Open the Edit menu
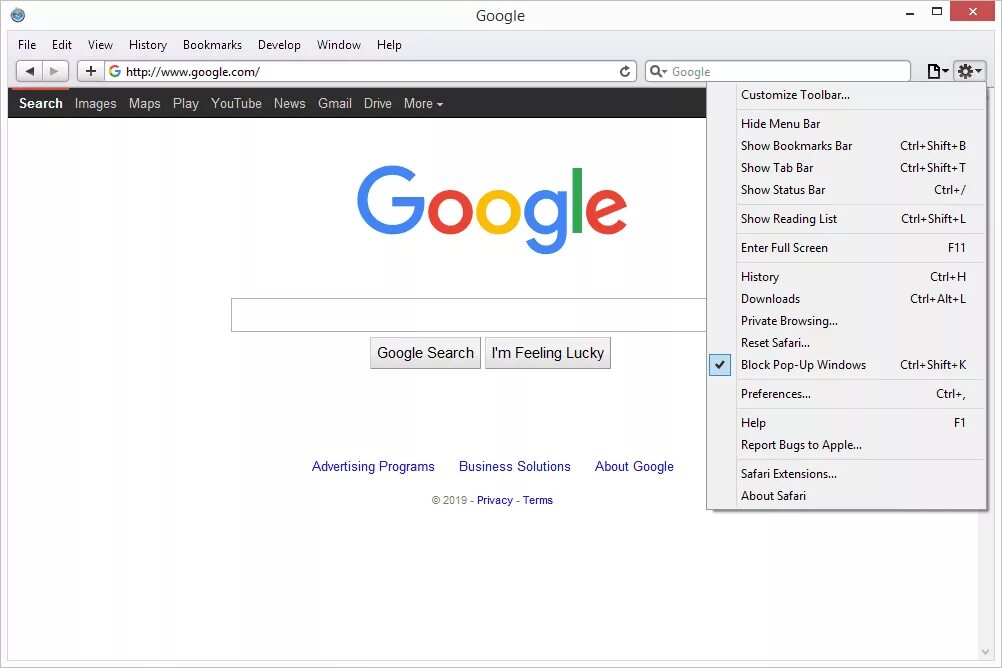1002x668 pixels. (62, 45)
